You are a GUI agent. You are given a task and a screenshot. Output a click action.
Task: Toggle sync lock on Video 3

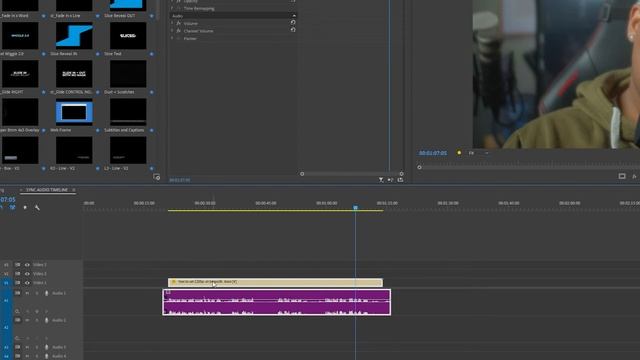[x=18, y=265]
